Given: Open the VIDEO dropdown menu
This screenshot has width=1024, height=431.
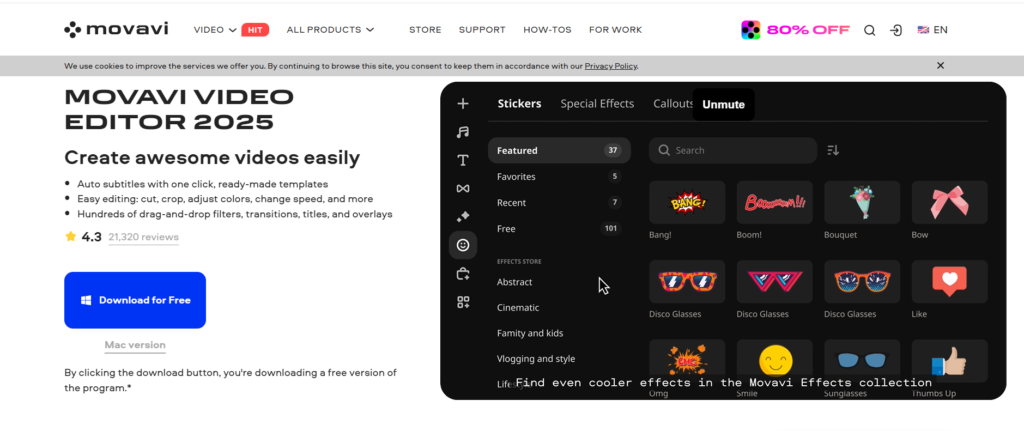Looking at the screenshot, I should [x=215, y=30].
